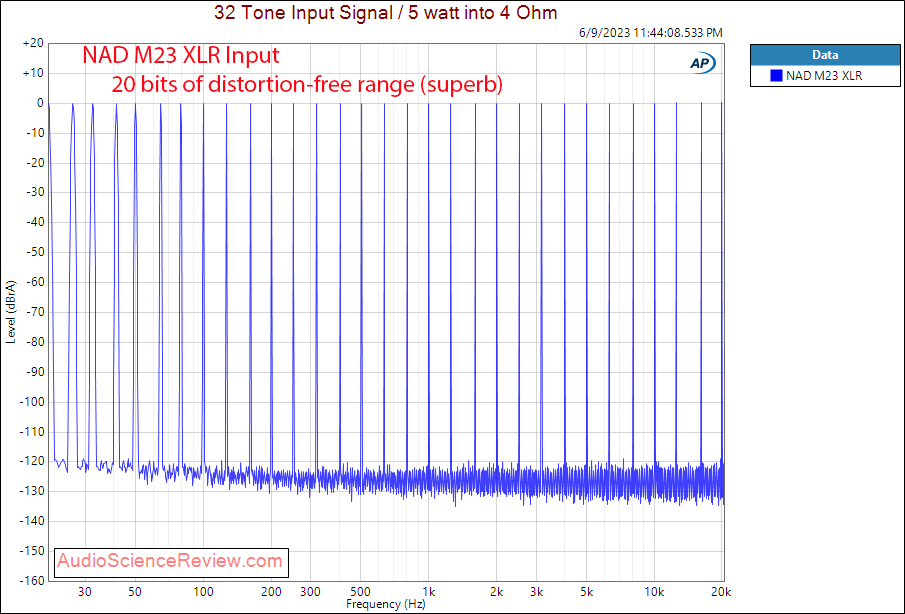Click the "-20" level axis tick label
This screenshot has width=905, height=614.
tap(35, 163)
